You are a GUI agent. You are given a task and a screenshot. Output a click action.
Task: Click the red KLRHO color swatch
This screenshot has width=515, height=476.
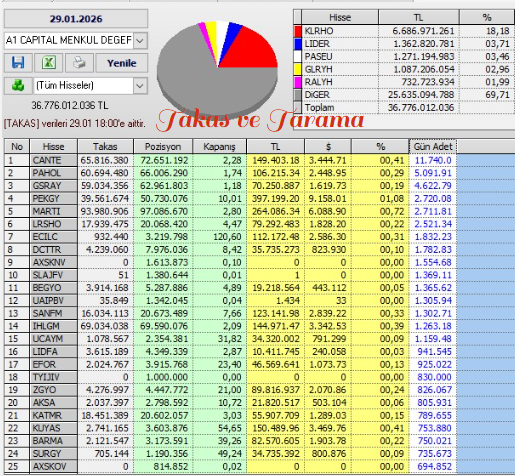[298, 31]
